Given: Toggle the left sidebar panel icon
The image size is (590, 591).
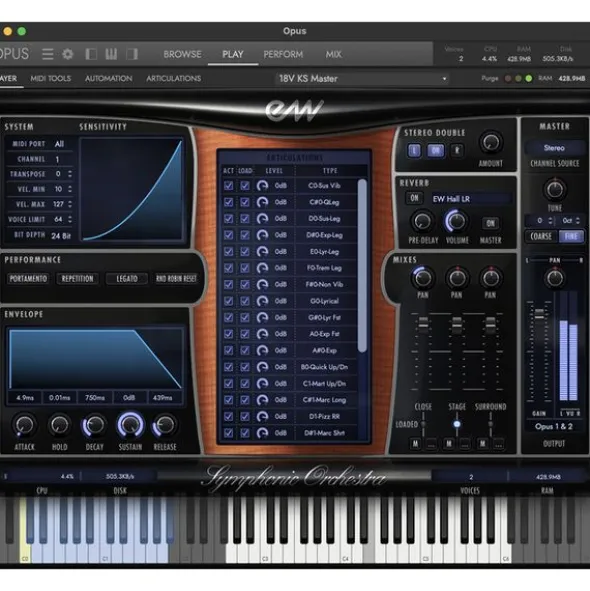Looking at the screenshot, I should point(91,54).
